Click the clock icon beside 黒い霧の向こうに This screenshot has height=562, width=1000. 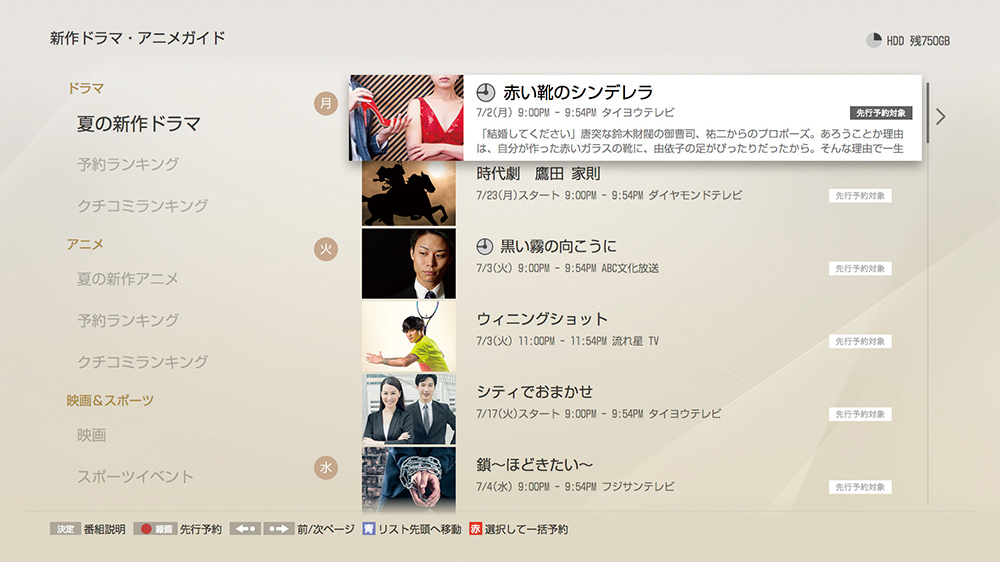[486, 246]
